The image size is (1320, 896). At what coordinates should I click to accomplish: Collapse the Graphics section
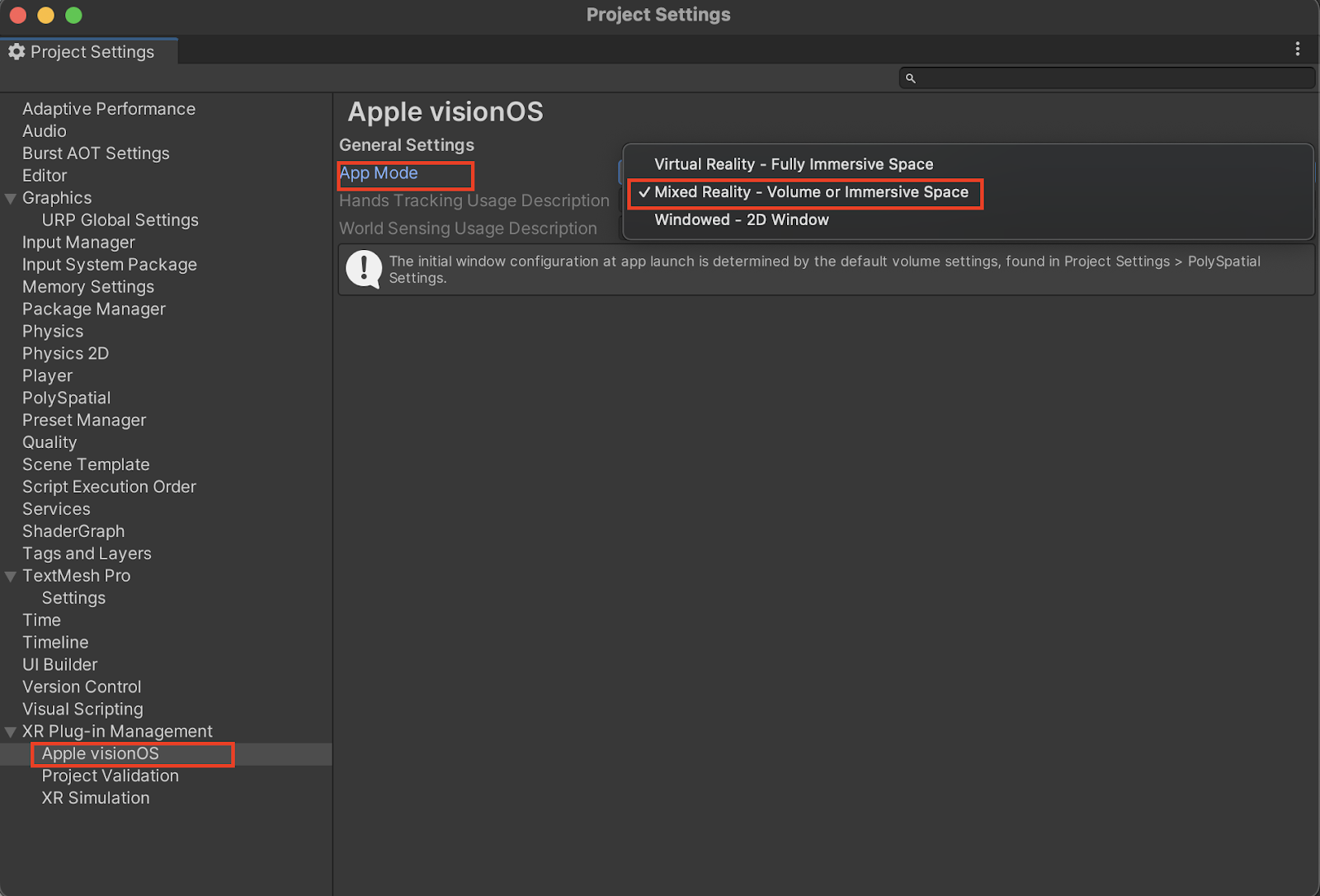tap(10, 197)
